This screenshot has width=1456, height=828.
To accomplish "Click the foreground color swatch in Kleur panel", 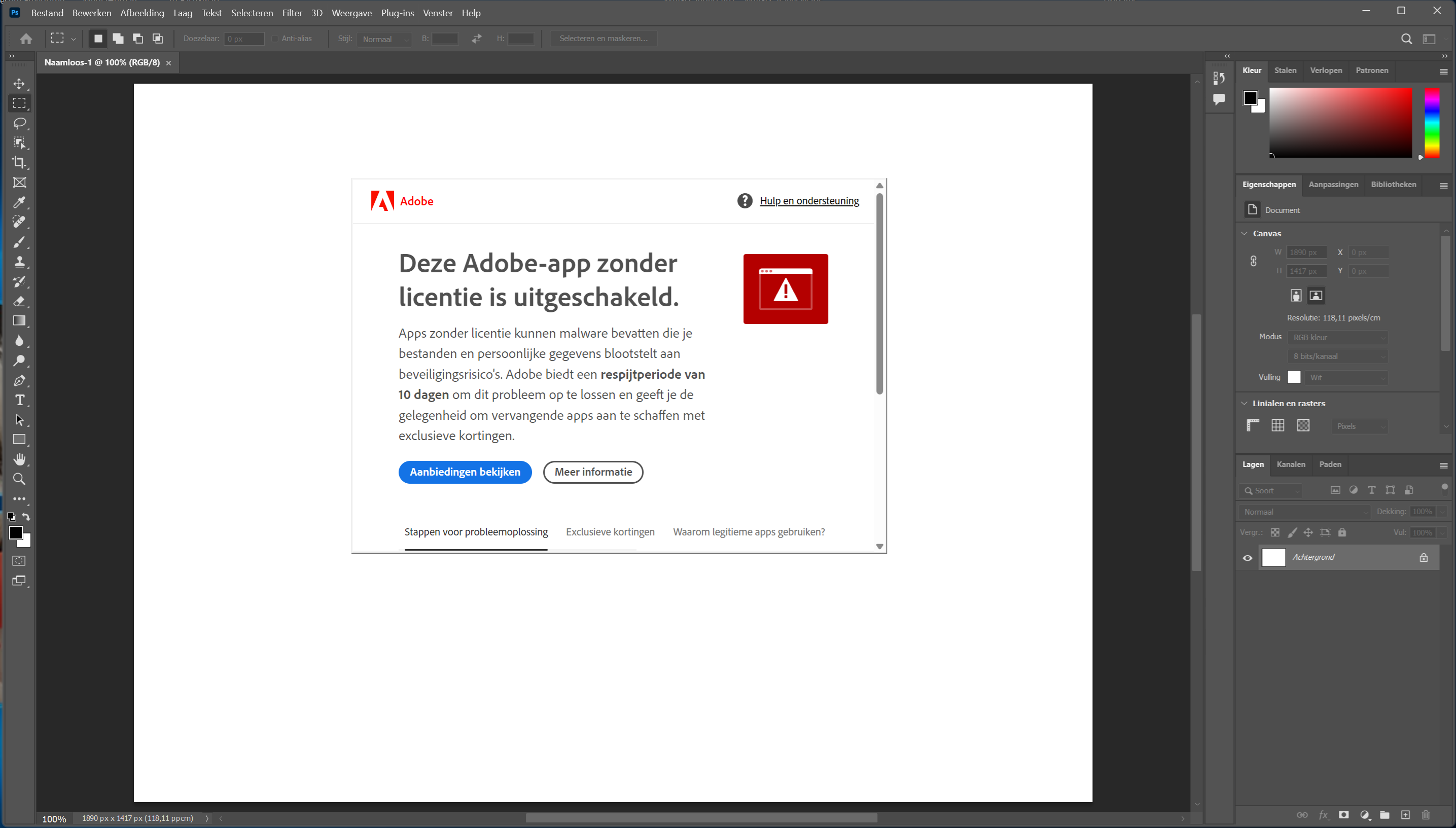I will 1250,98.
